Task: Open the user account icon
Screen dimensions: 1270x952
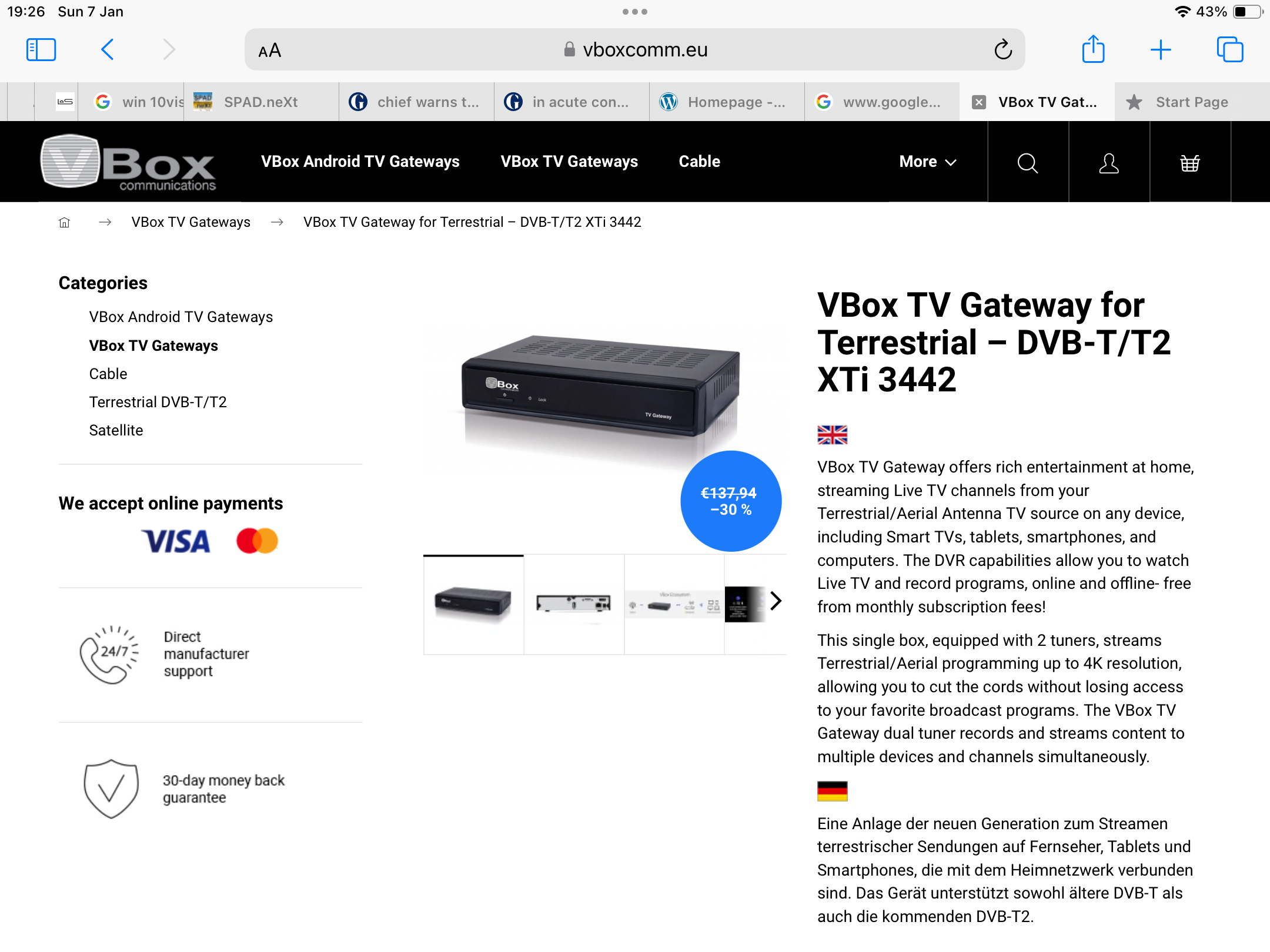Action: 1109,163
